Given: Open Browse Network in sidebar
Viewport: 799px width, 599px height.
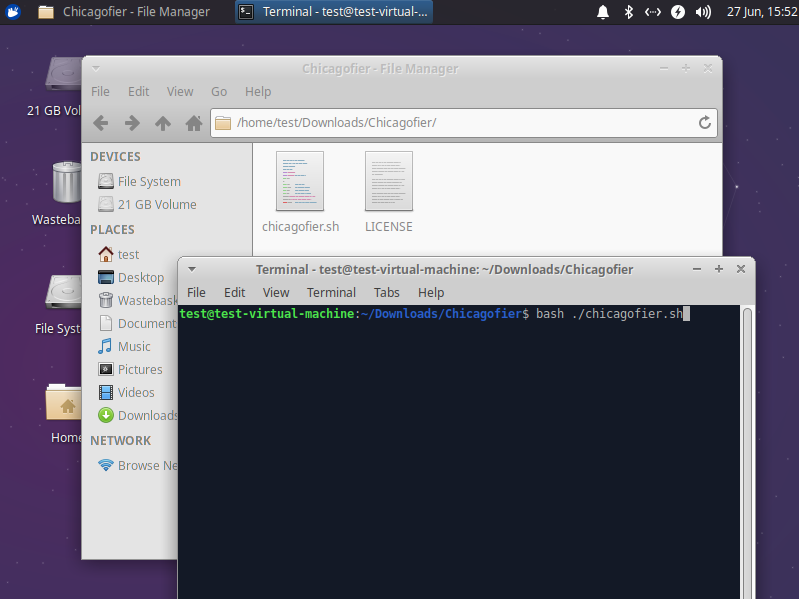Looking at the screenshot, I should (x=138, y=466).
